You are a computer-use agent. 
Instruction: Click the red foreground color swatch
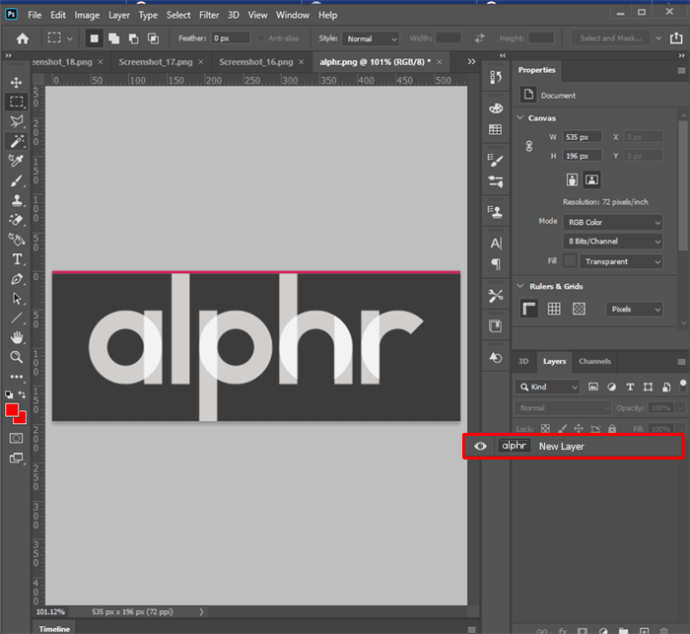(12, 410)
